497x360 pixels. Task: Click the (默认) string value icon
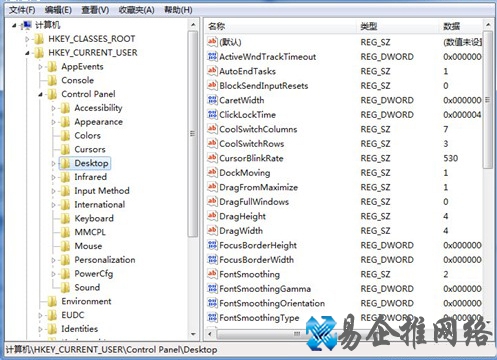pos(212,42)
